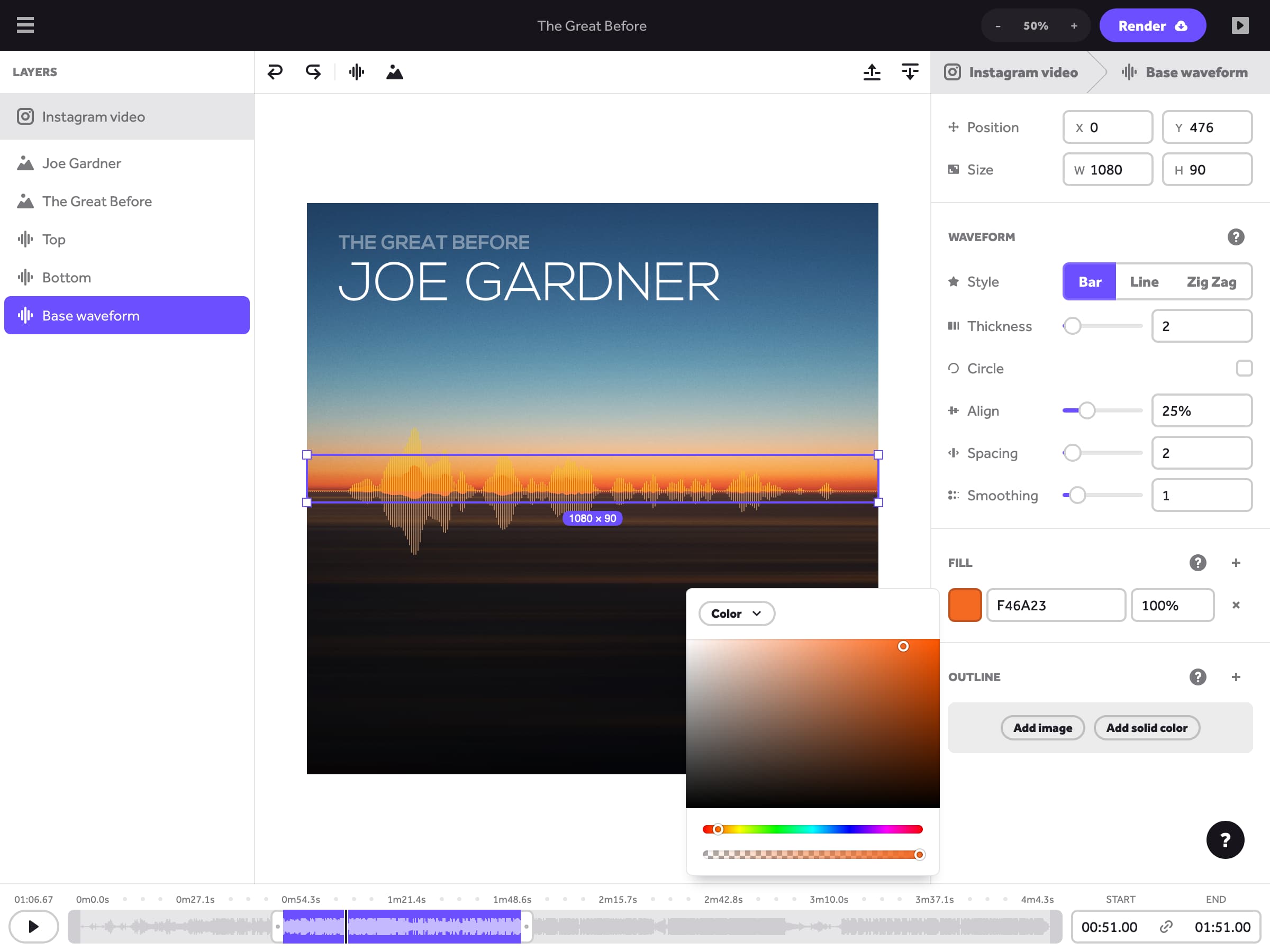Viewport: 1270px width, 952px height.
Task: Click Add solid color button
Action: [x=1147, y=728]
